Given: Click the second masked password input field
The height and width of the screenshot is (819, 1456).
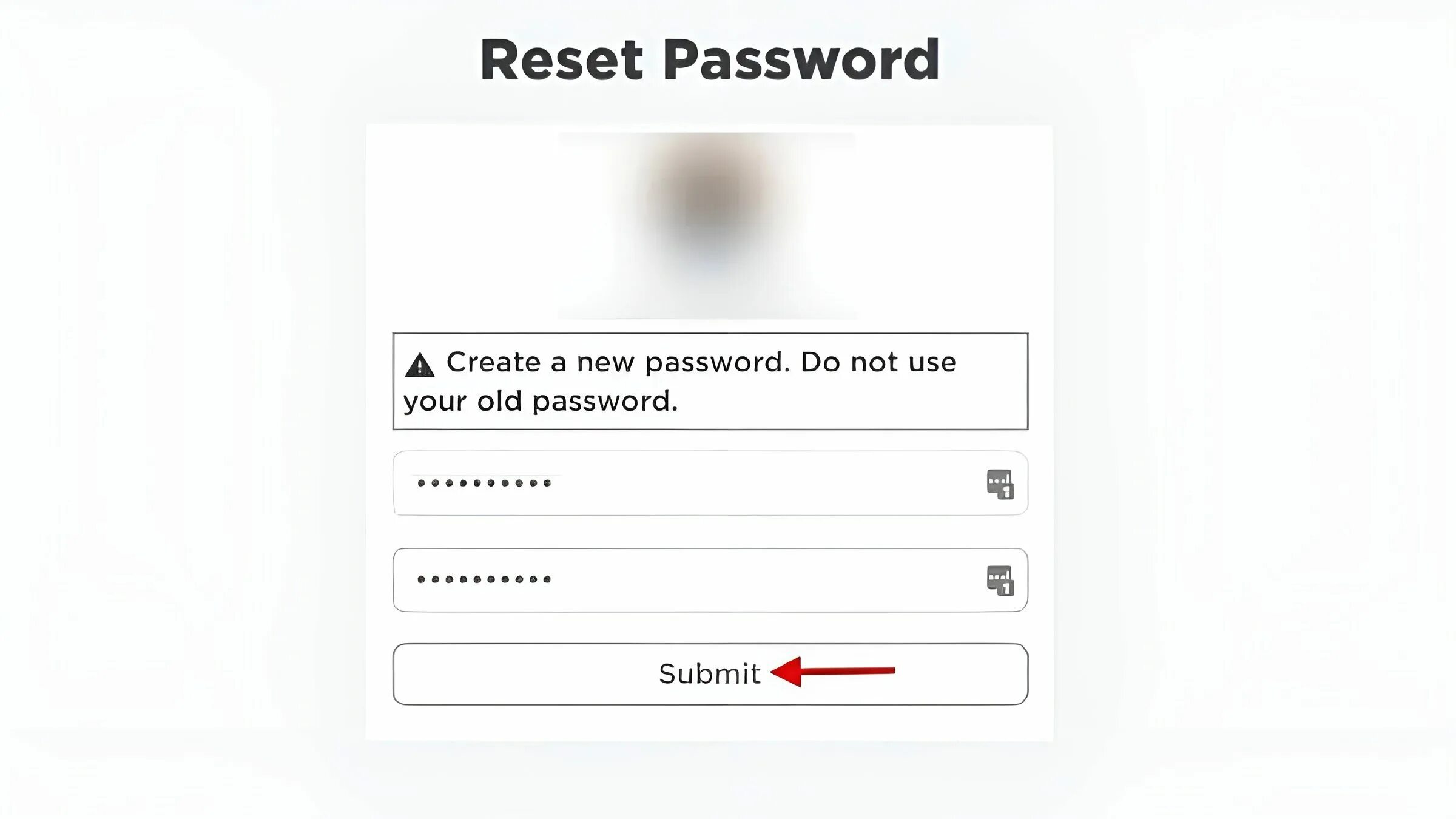Looking at the screenshot, I should 710,579.
